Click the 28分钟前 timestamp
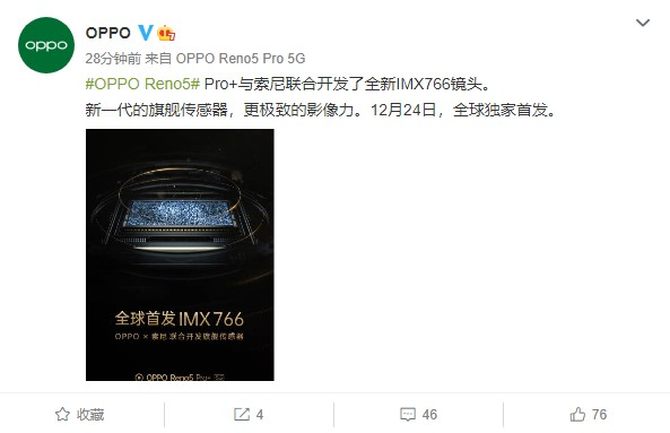 click(113, 58)
